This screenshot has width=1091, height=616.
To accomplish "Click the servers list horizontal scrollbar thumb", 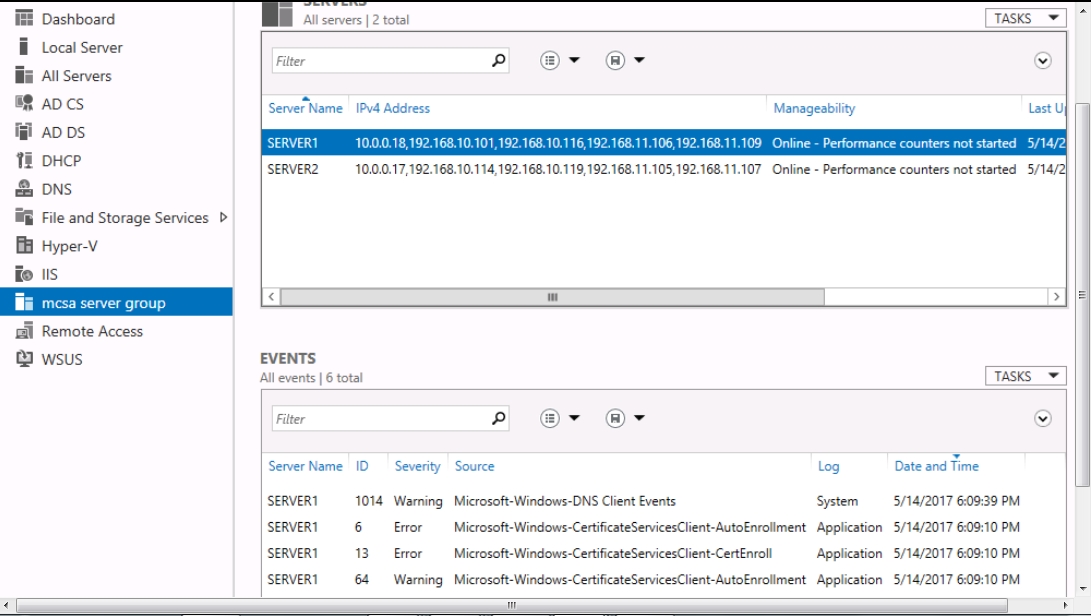I will [552, 297].
